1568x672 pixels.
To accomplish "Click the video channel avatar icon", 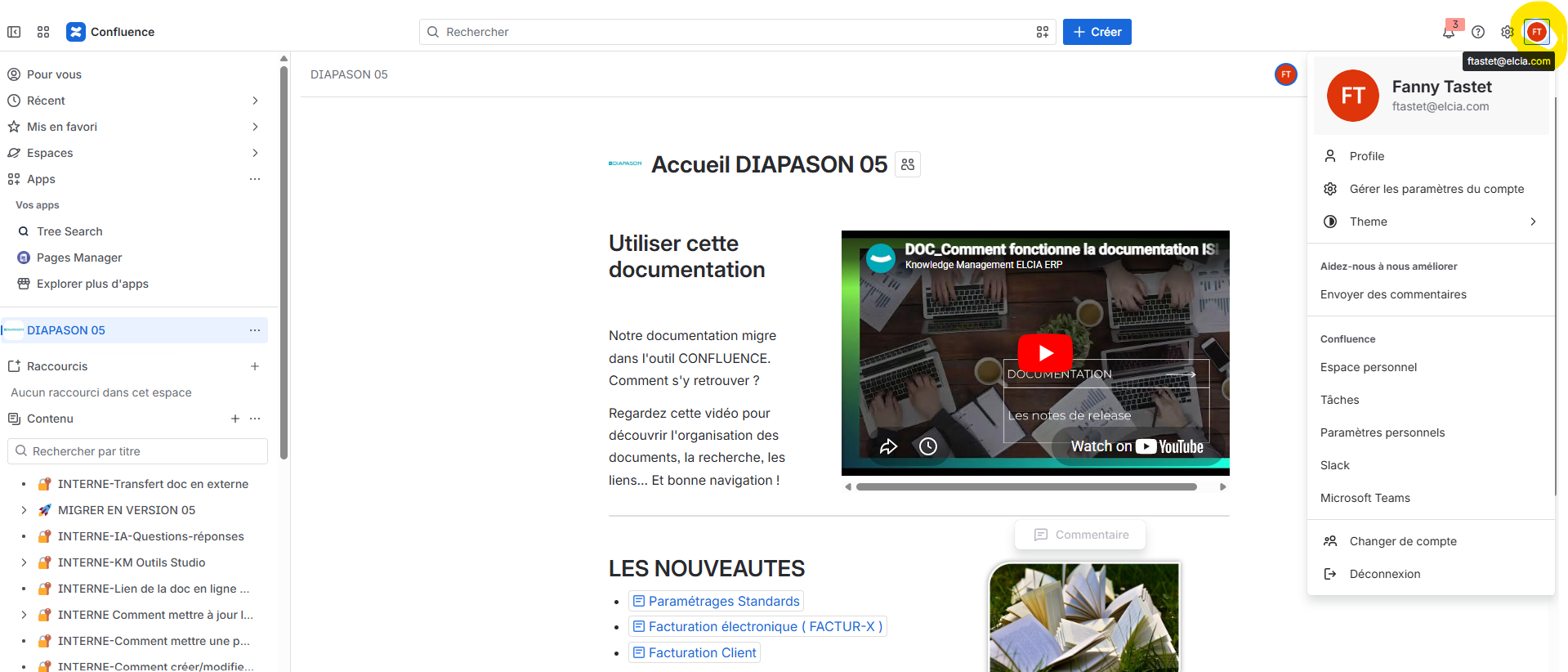I will click(x=881, y=258).
